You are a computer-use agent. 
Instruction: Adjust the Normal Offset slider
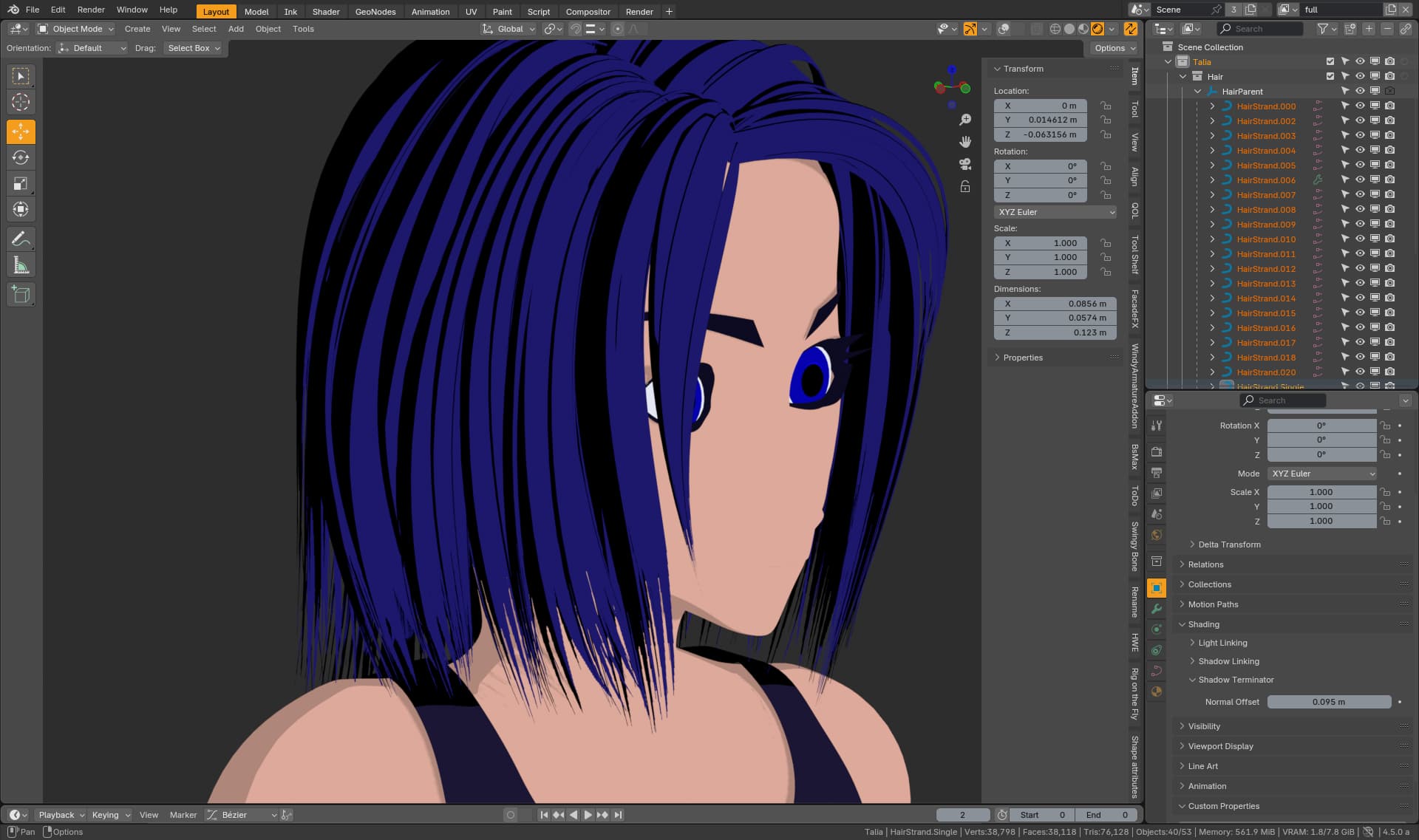1329,702
